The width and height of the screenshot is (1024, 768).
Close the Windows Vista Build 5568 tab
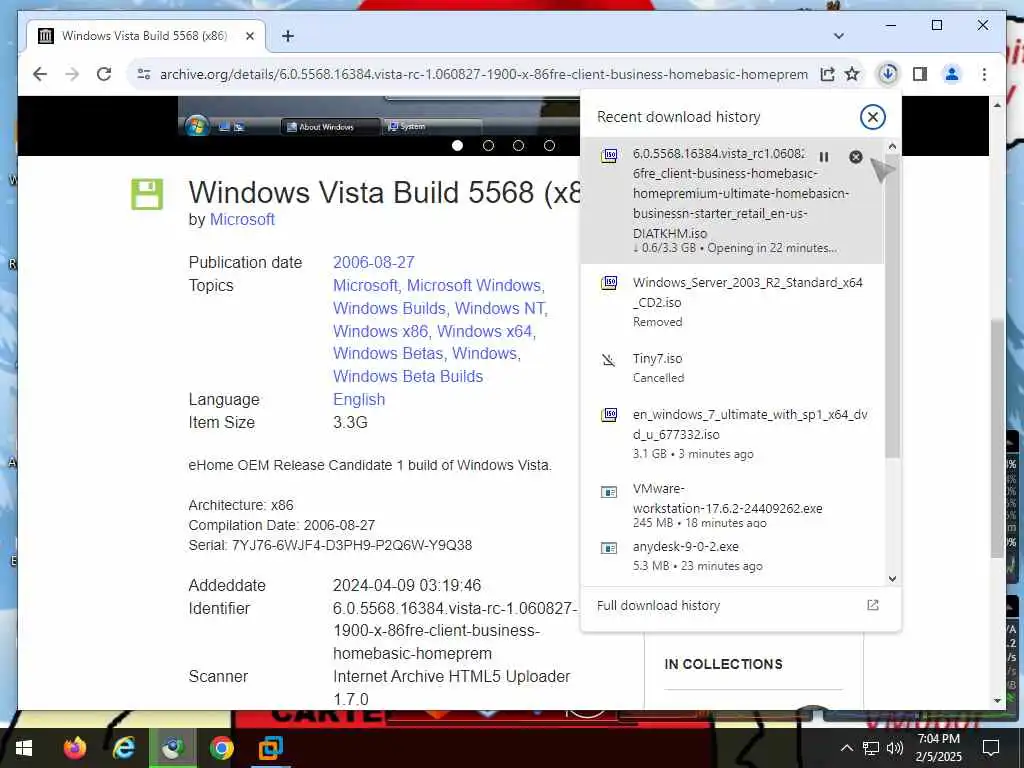(249, 36)
